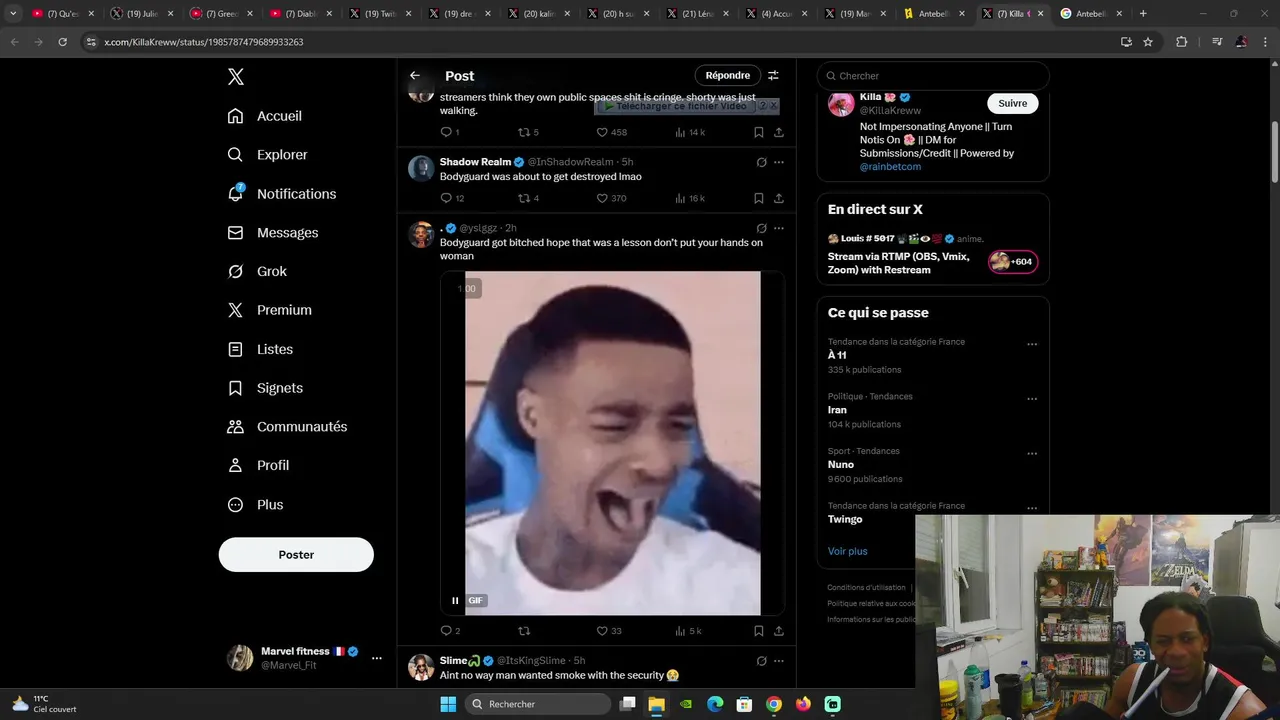
Task: Open reply sorting options icon beside Répondre
Action: pyautogui.click(x=773, y=76)
